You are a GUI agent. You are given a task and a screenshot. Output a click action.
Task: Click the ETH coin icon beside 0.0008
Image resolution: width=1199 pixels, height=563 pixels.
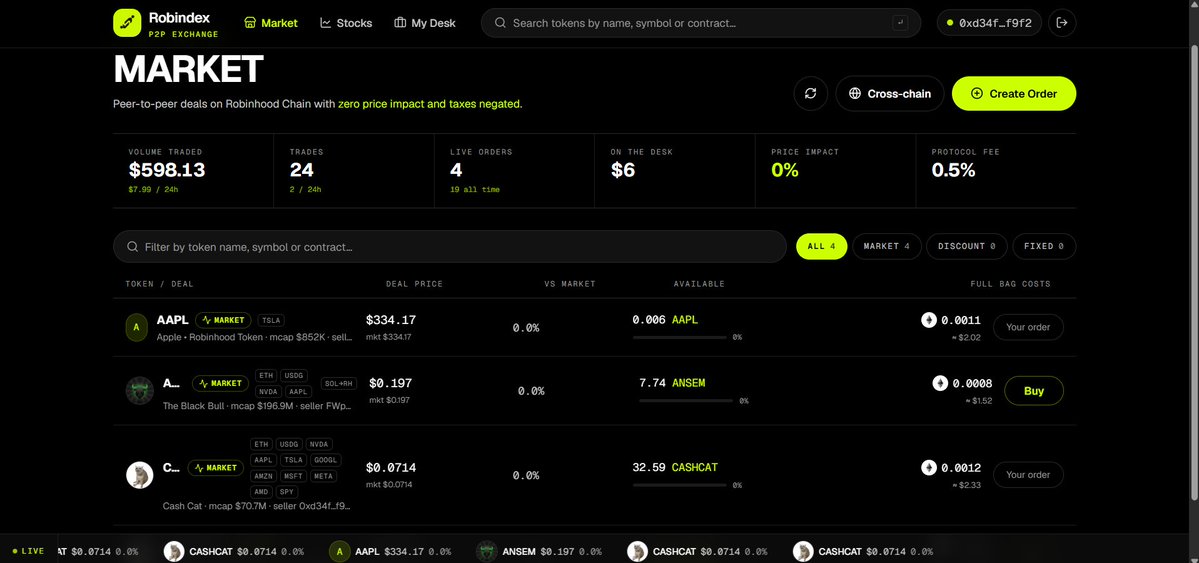941,383
